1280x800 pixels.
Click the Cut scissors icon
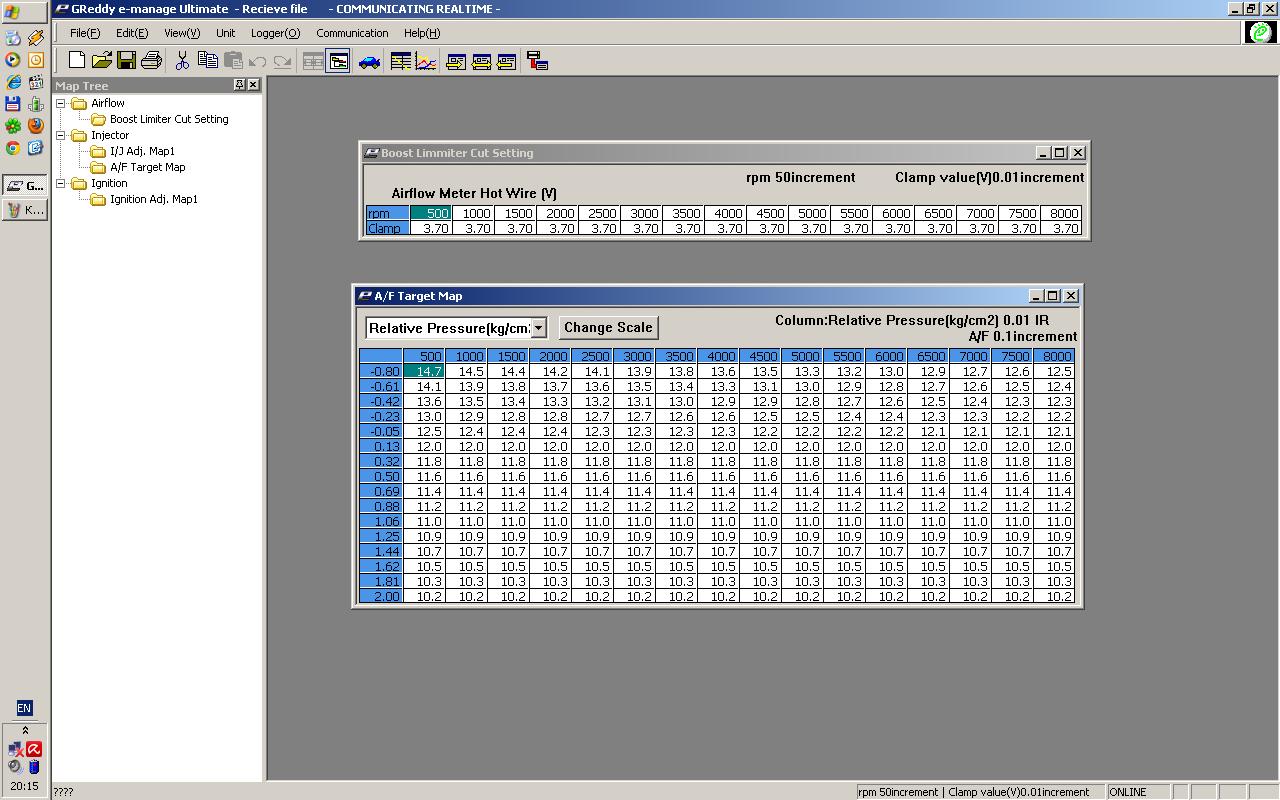182,61
